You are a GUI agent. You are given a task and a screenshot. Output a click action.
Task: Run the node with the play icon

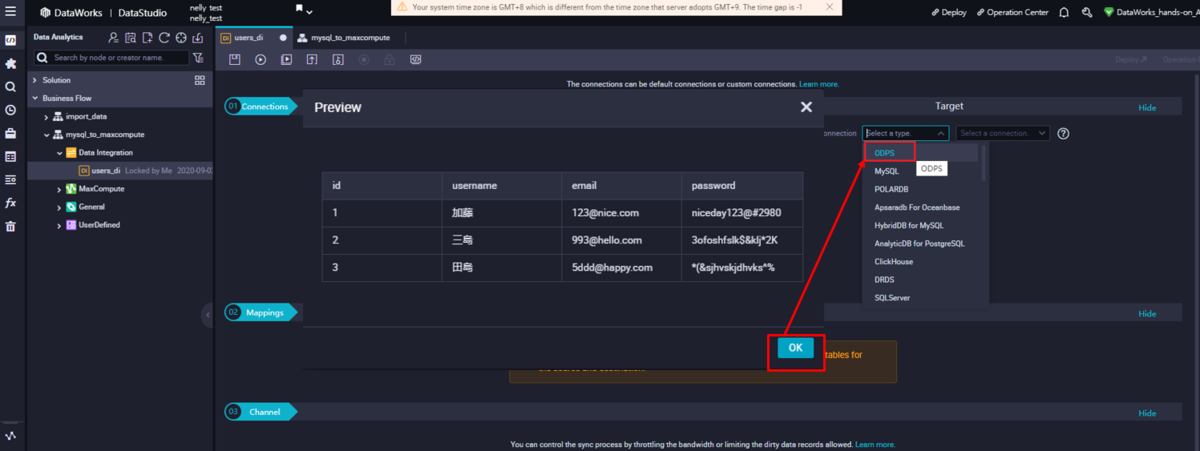point(260,59)
